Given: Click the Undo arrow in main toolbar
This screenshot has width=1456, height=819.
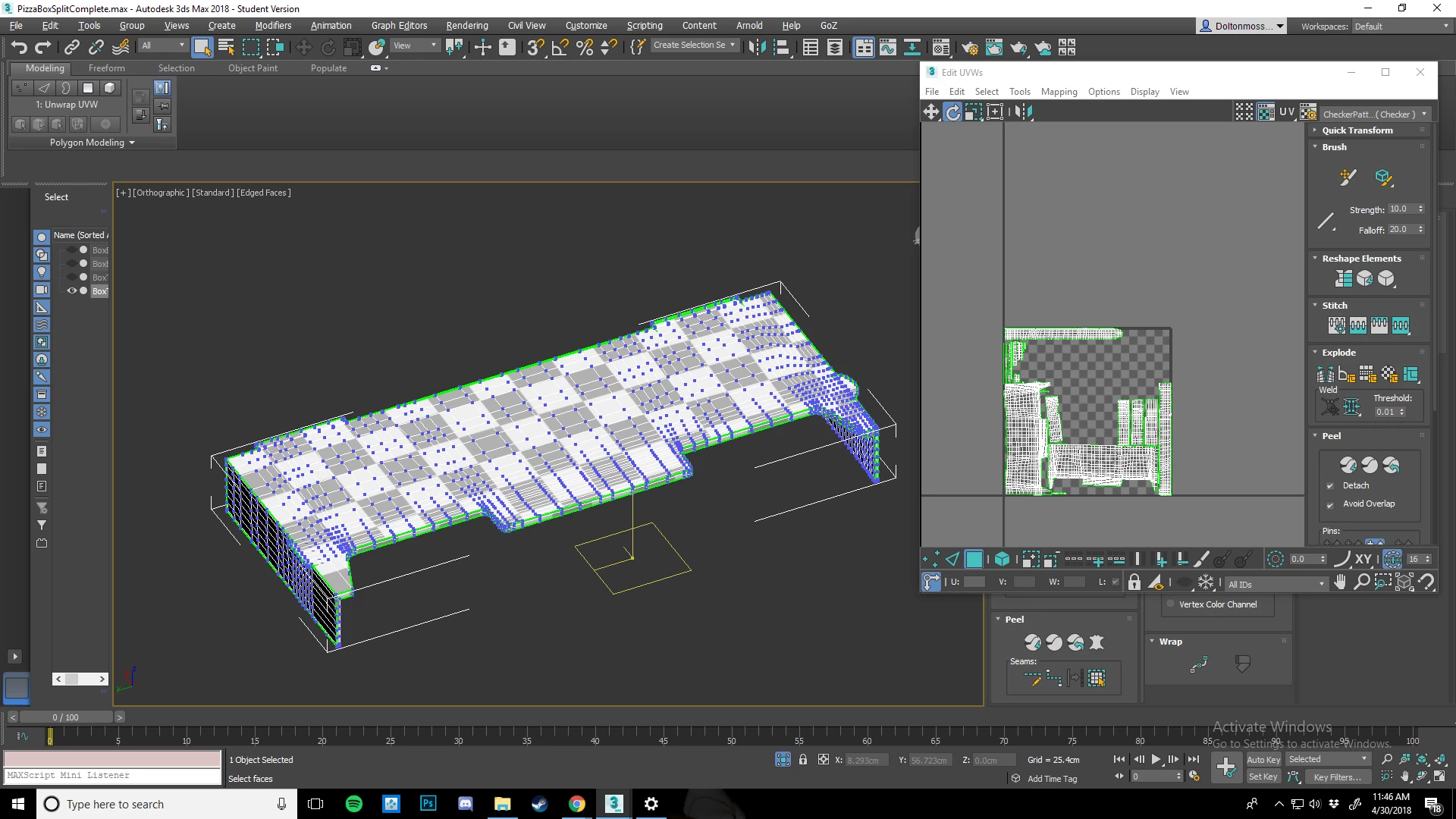Looking at the screenshot, I should pyautogui.click(x=19, y=48).
